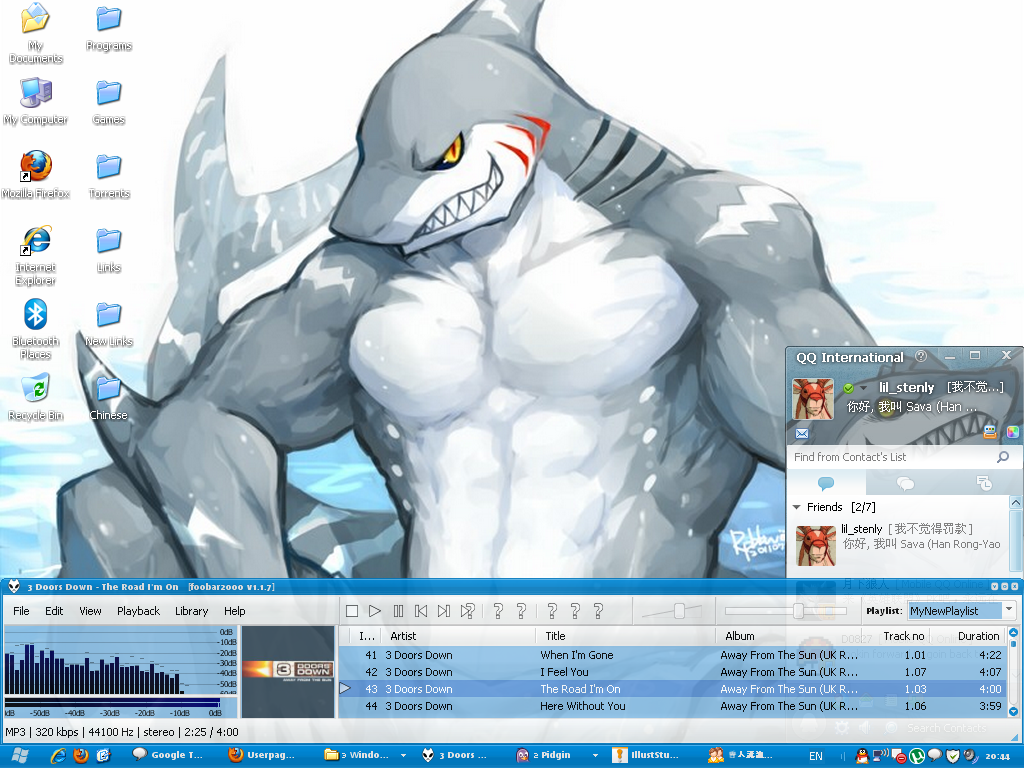
Task: Click the Play button in foobar2000 toolbar
Action: pyautogui.click(x=375, y=611)
